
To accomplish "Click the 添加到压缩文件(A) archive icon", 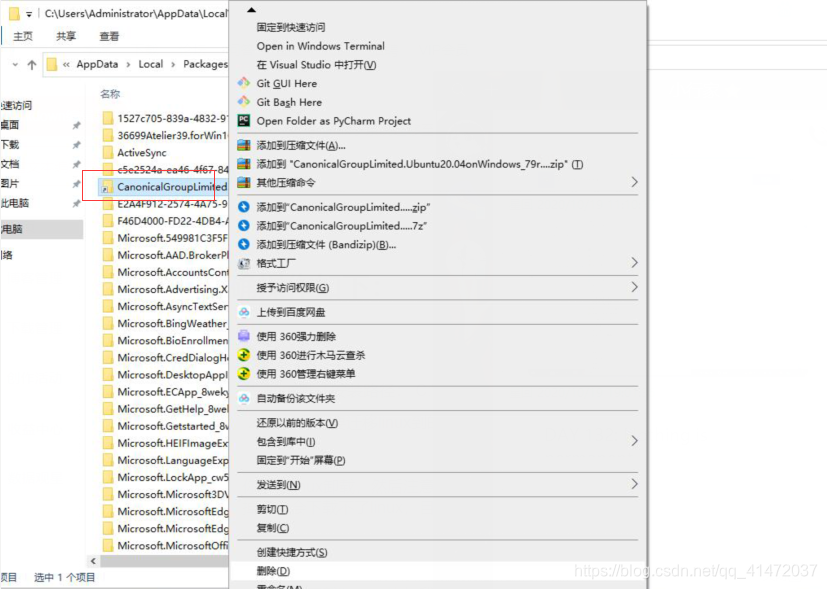I will (x=244, y=145).
